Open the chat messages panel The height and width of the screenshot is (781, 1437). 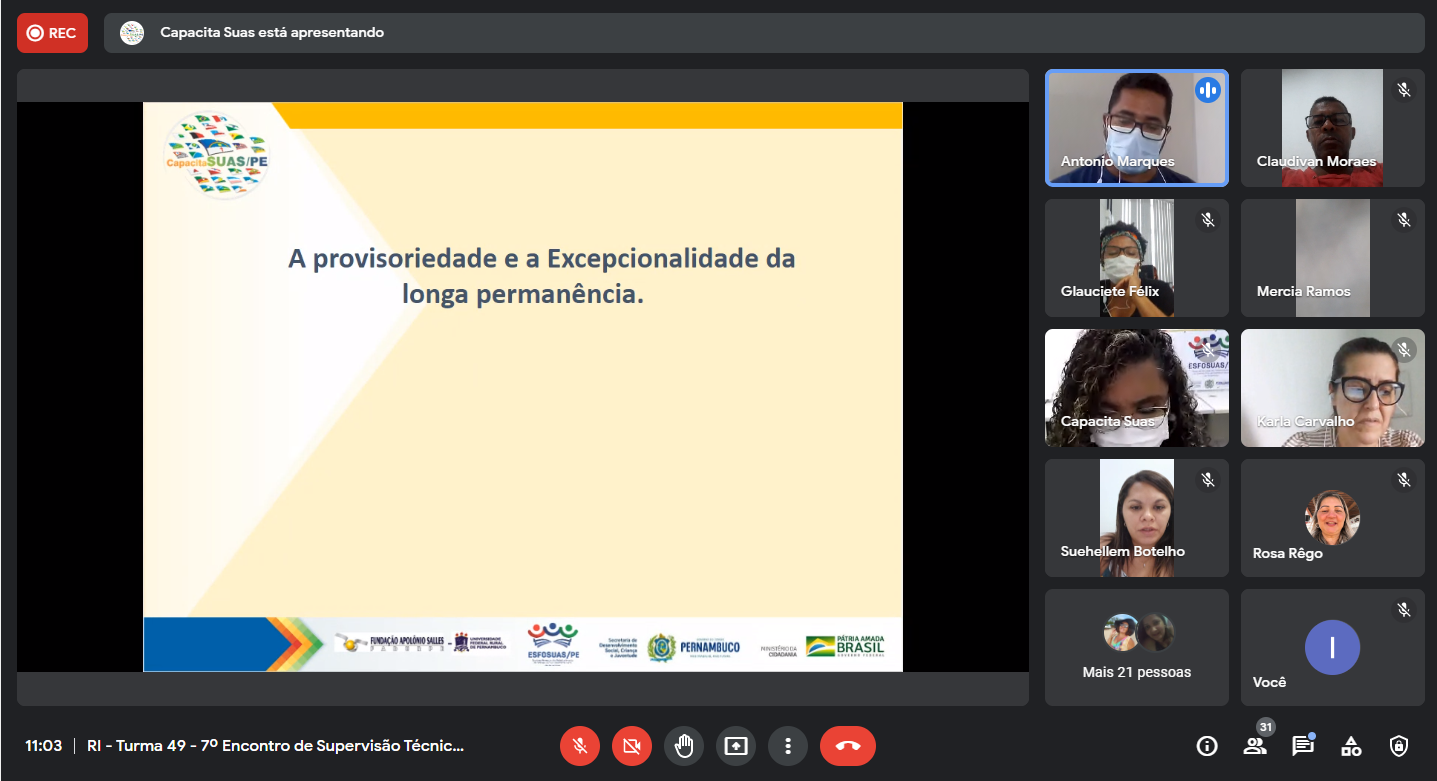(1302, 746)
